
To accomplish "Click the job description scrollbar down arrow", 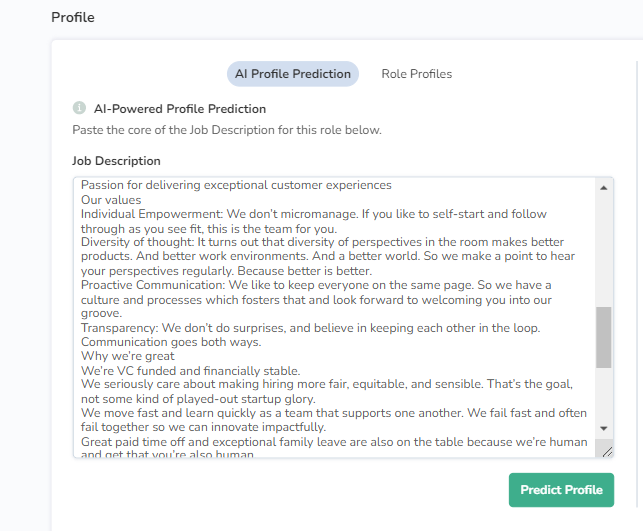I will pos(603,428).
